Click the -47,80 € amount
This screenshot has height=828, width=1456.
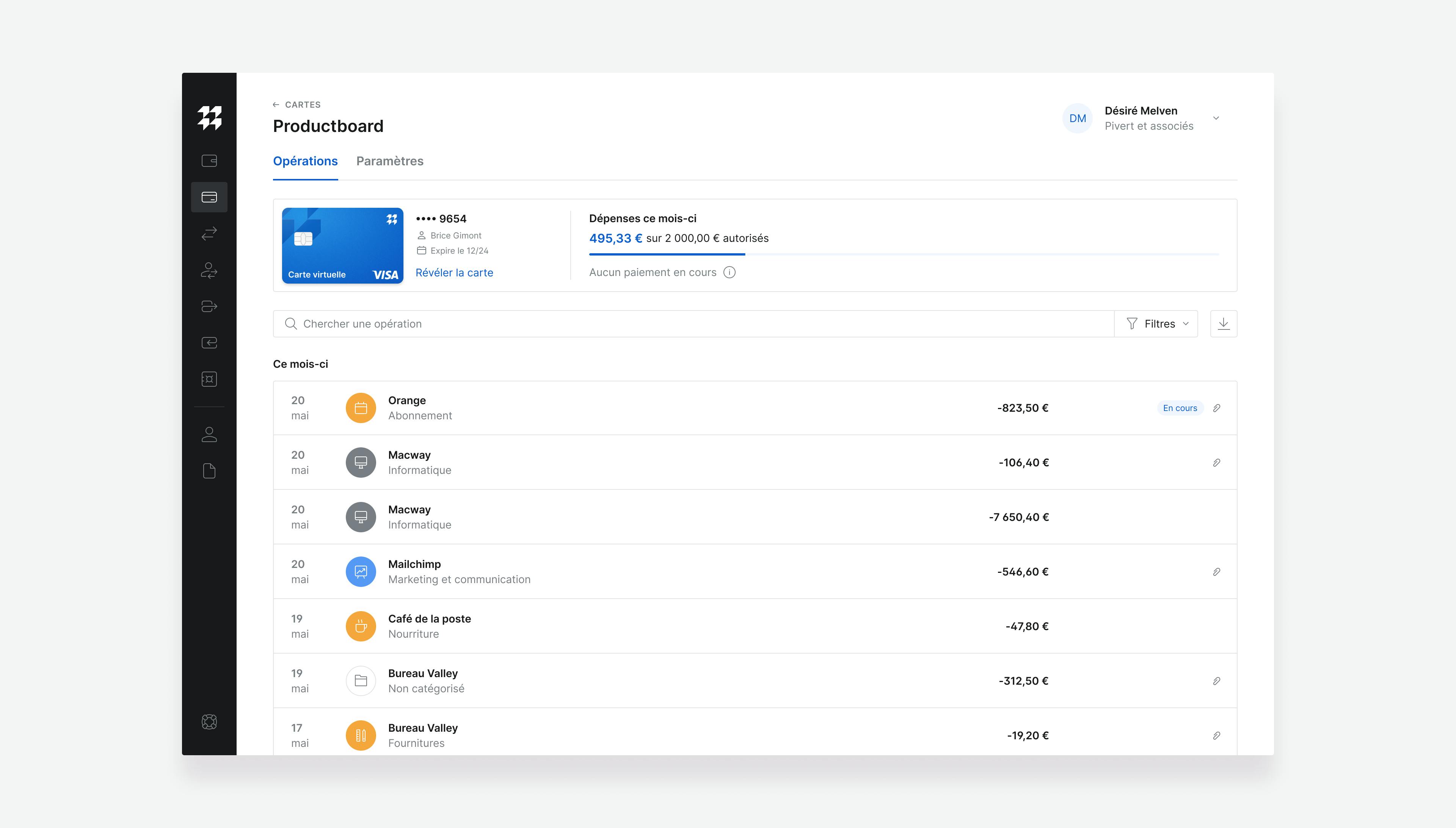[x=1027, y=626]
